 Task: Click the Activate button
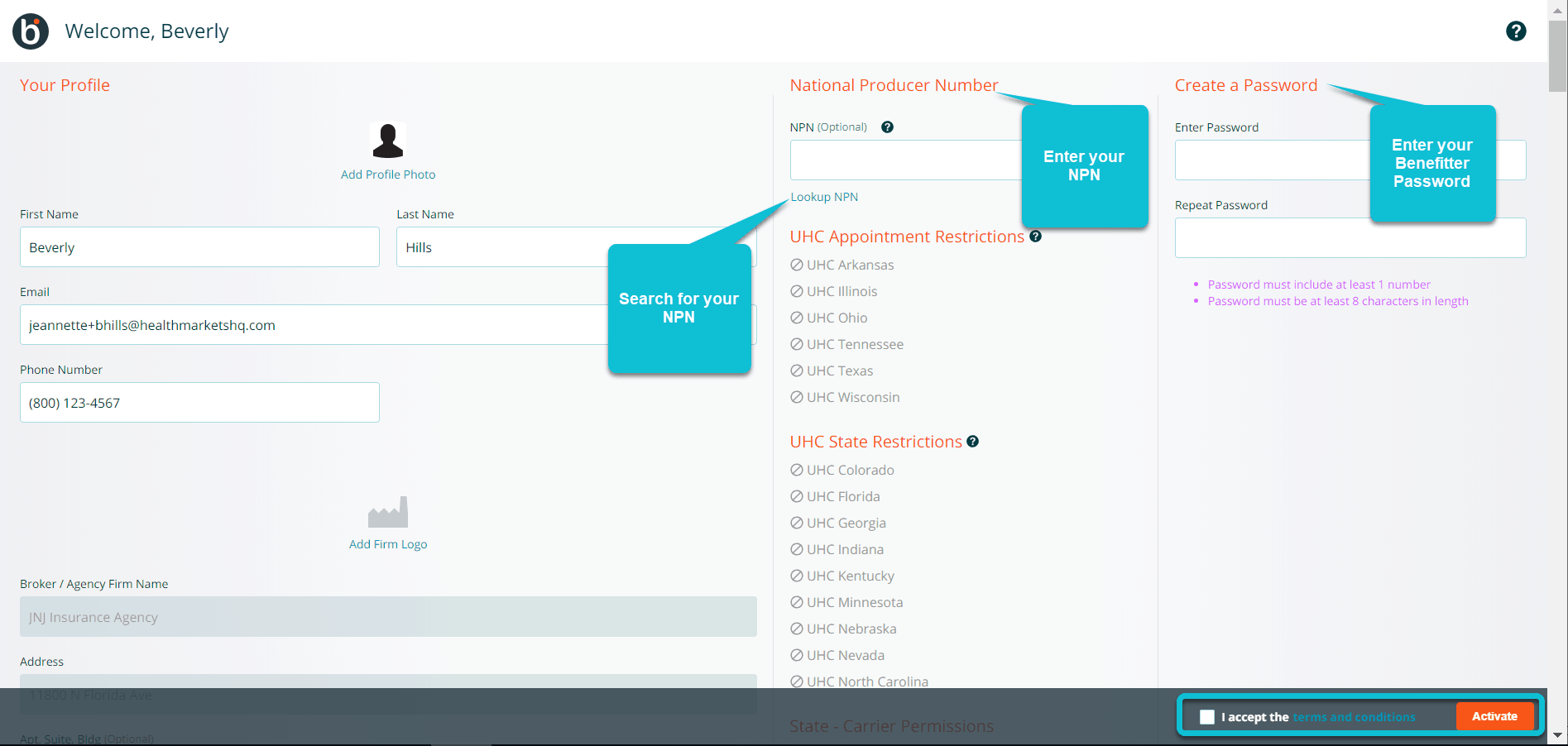(1494, 716)
